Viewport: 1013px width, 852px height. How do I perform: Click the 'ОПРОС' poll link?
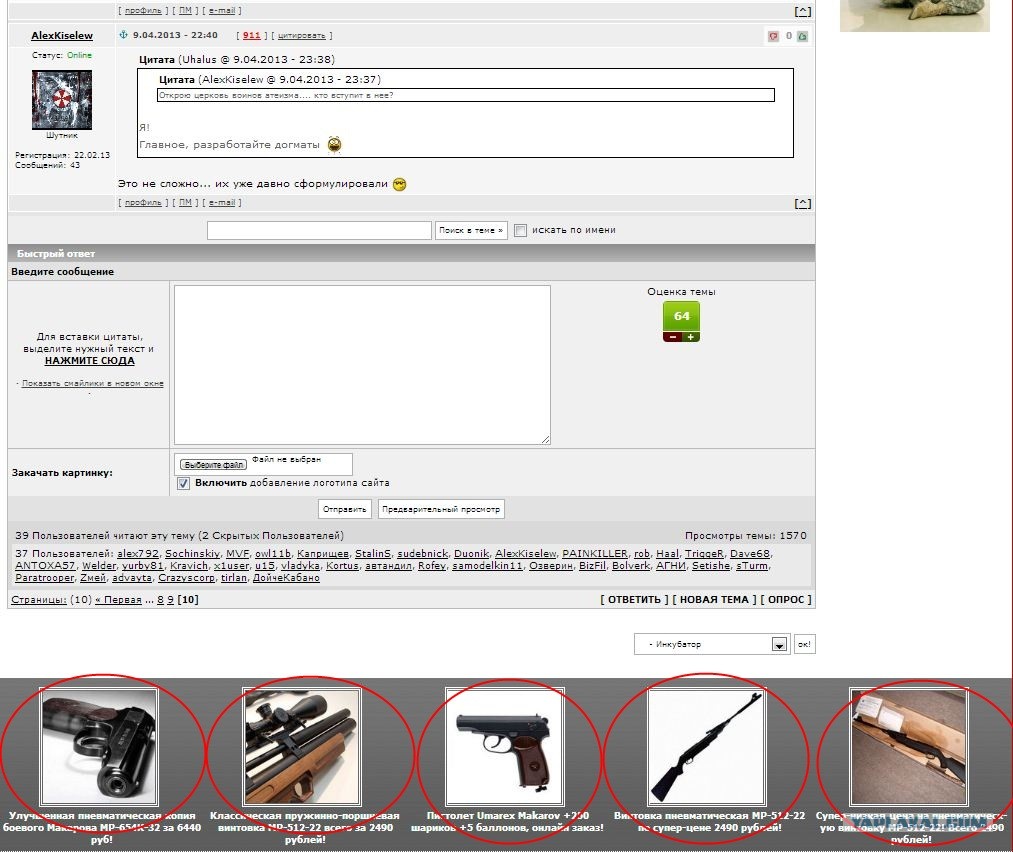point(786,599)
